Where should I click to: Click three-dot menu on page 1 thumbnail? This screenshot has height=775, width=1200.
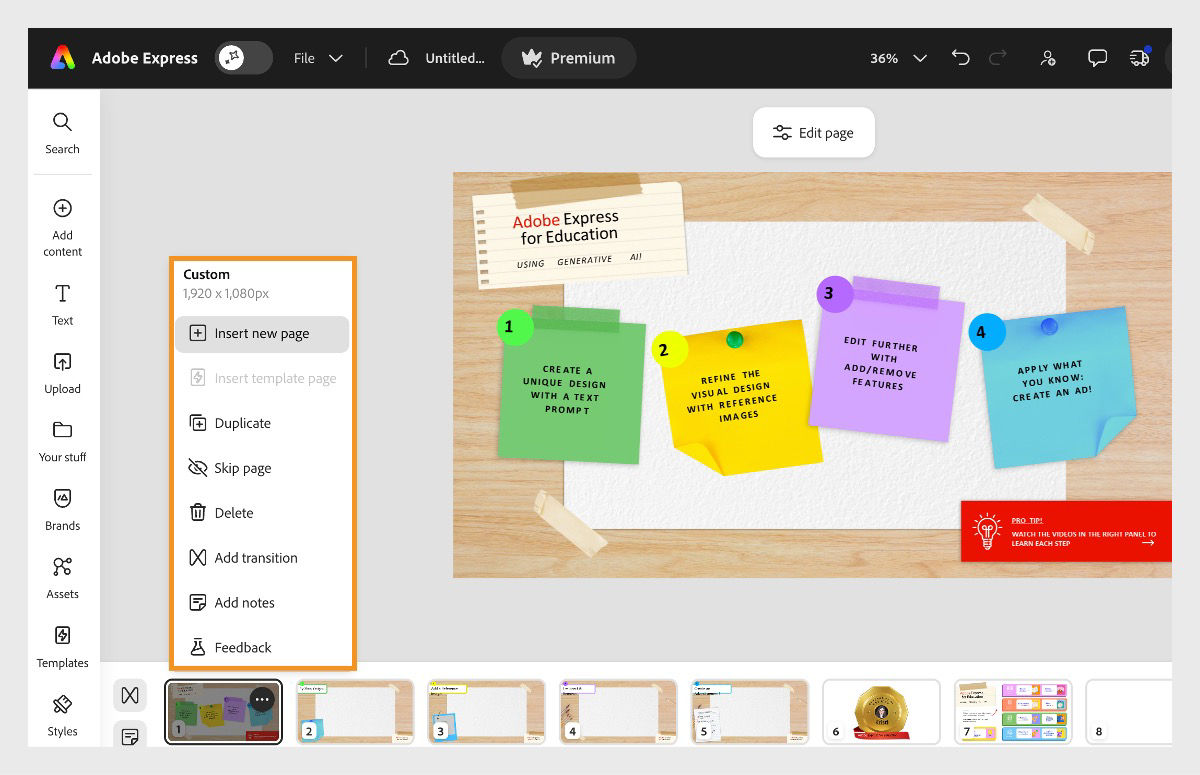click(262, 699)
